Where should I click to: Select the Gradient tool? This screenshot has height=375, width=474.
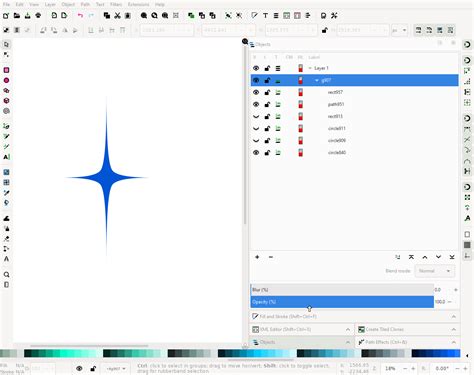click(6, 172)
